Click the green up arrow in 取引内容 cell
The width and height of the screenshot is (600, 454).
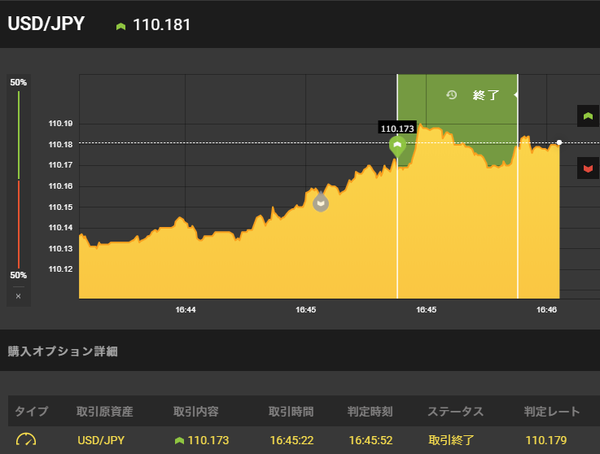pos(179,441)
